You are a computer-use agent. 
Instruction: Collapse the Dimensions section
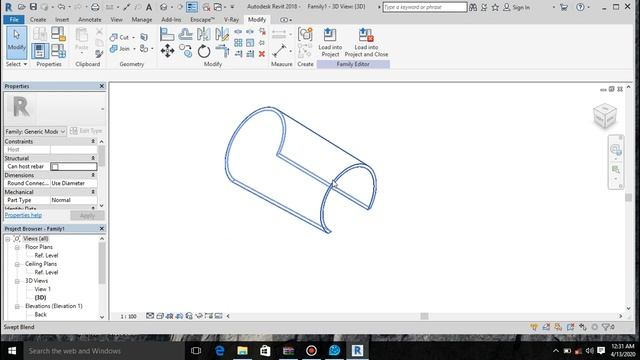pos(93,175)
